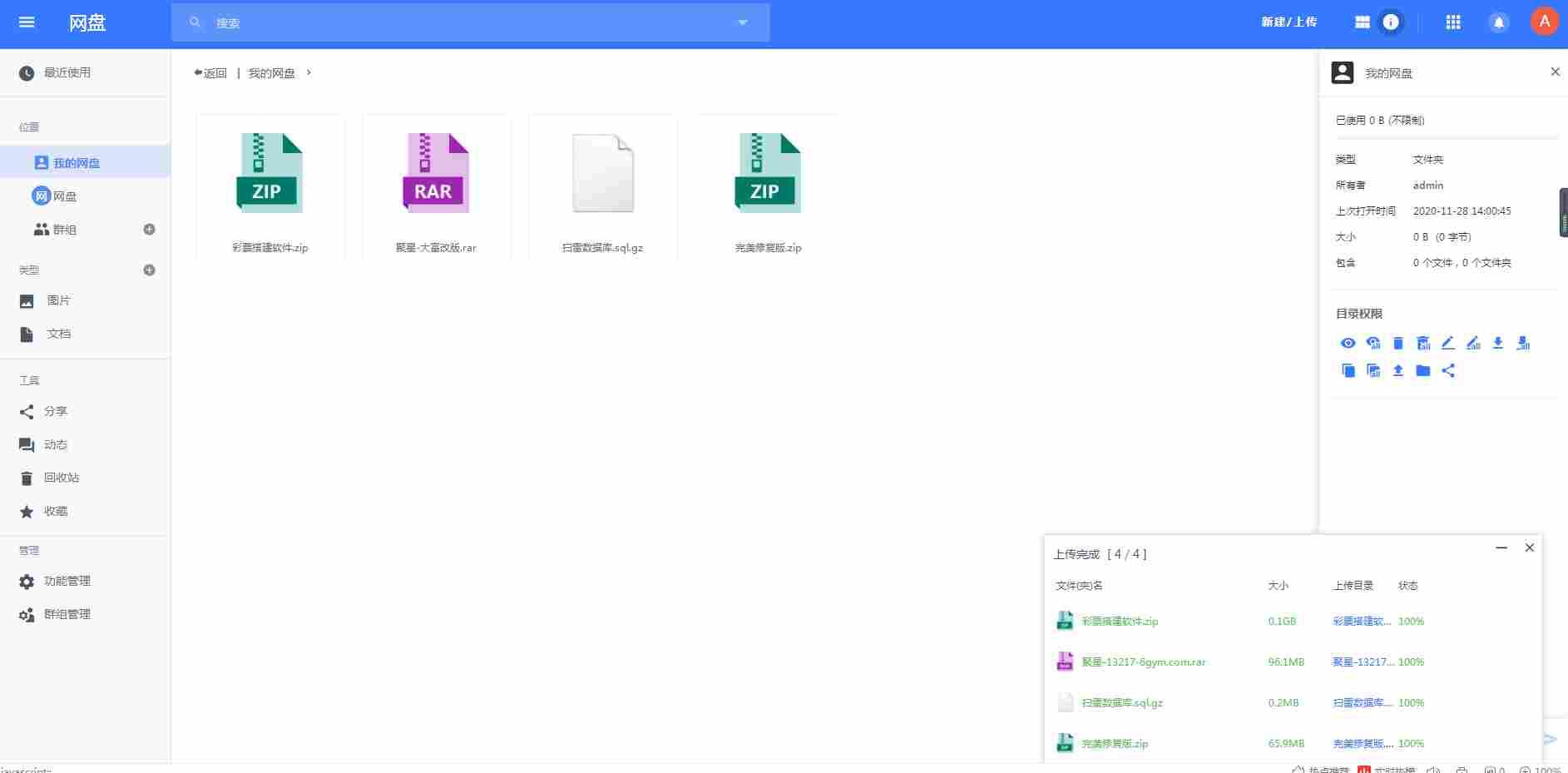Click the trash-with-bars delete permission icon
Screen dimensions: 1568x773
pos(1423,343)
